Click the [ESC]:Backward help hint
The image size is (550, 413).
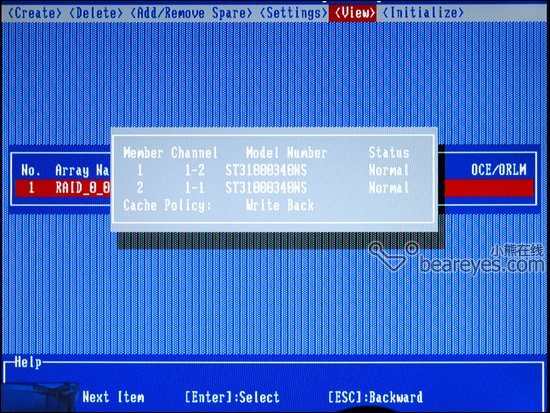[x=375, y=397]
